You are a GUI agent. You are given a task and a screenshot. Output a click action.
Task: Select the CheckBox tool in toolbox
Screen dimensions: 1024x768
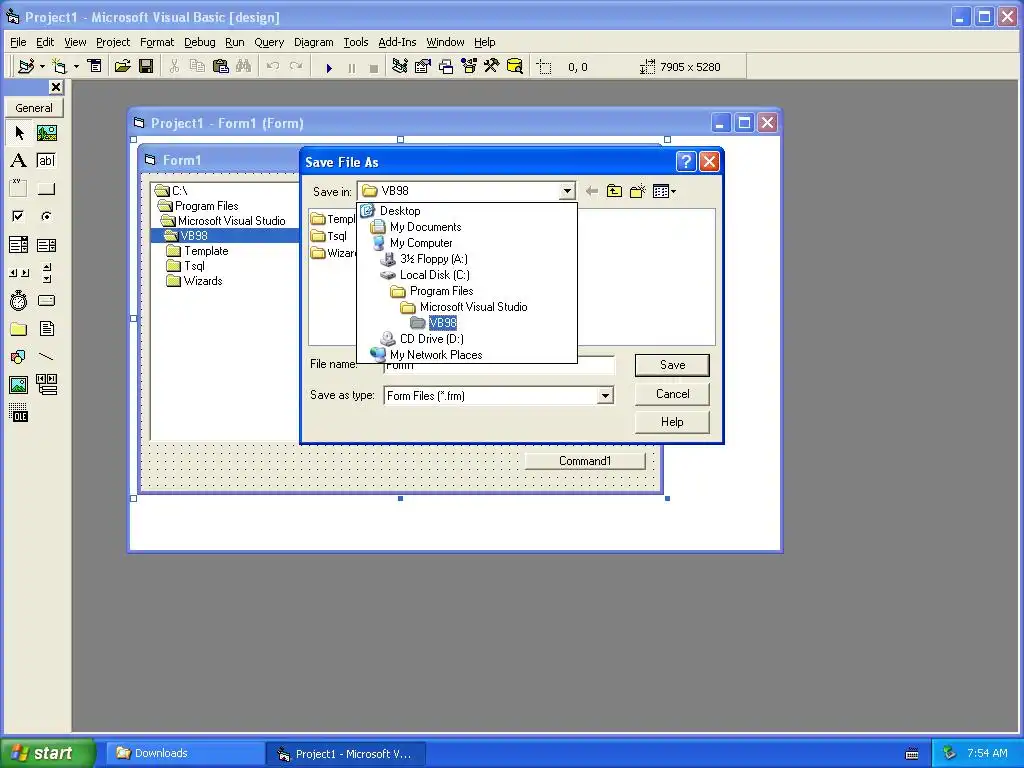coord(19,216)
